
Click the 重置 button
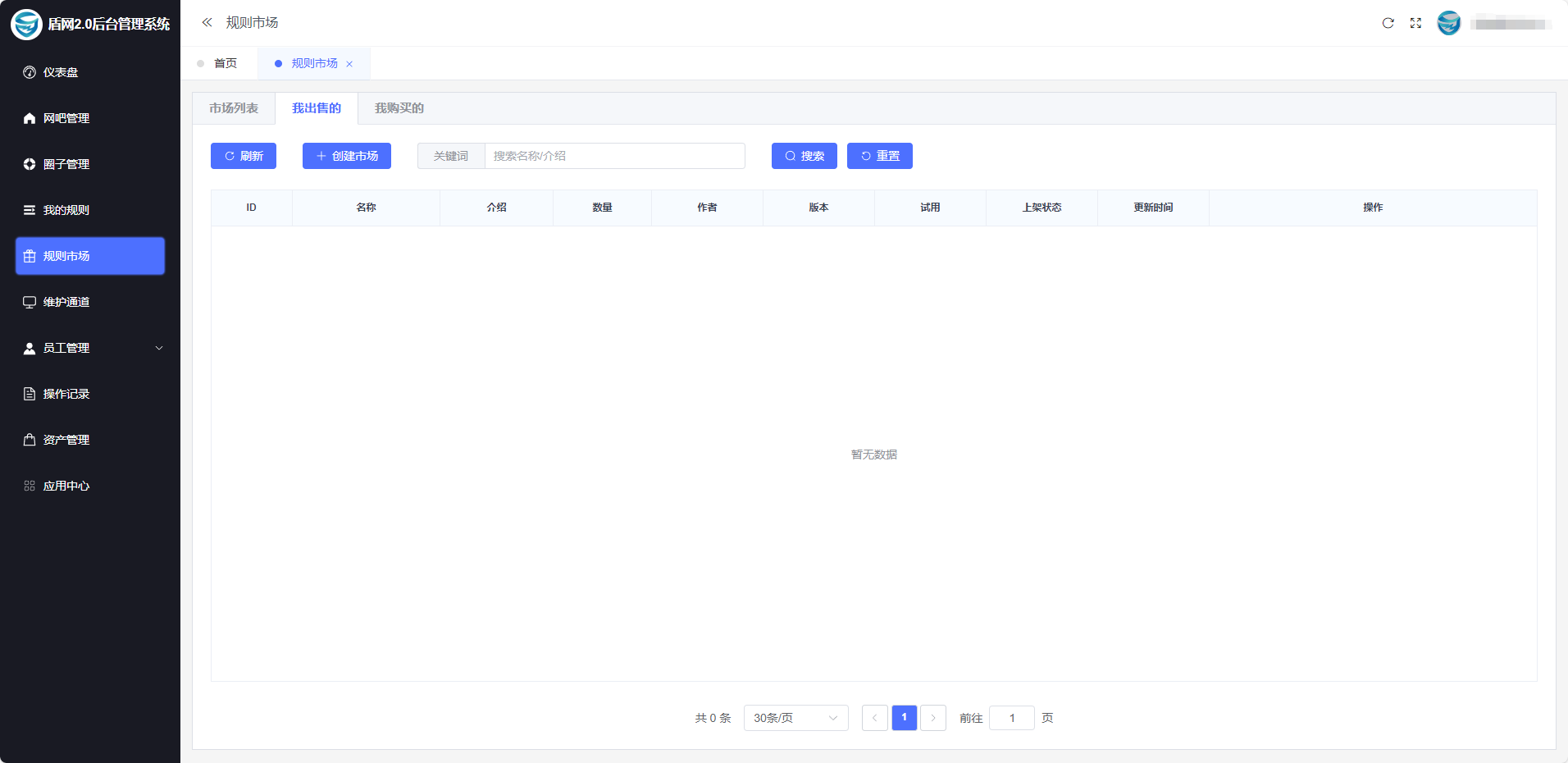879,156
